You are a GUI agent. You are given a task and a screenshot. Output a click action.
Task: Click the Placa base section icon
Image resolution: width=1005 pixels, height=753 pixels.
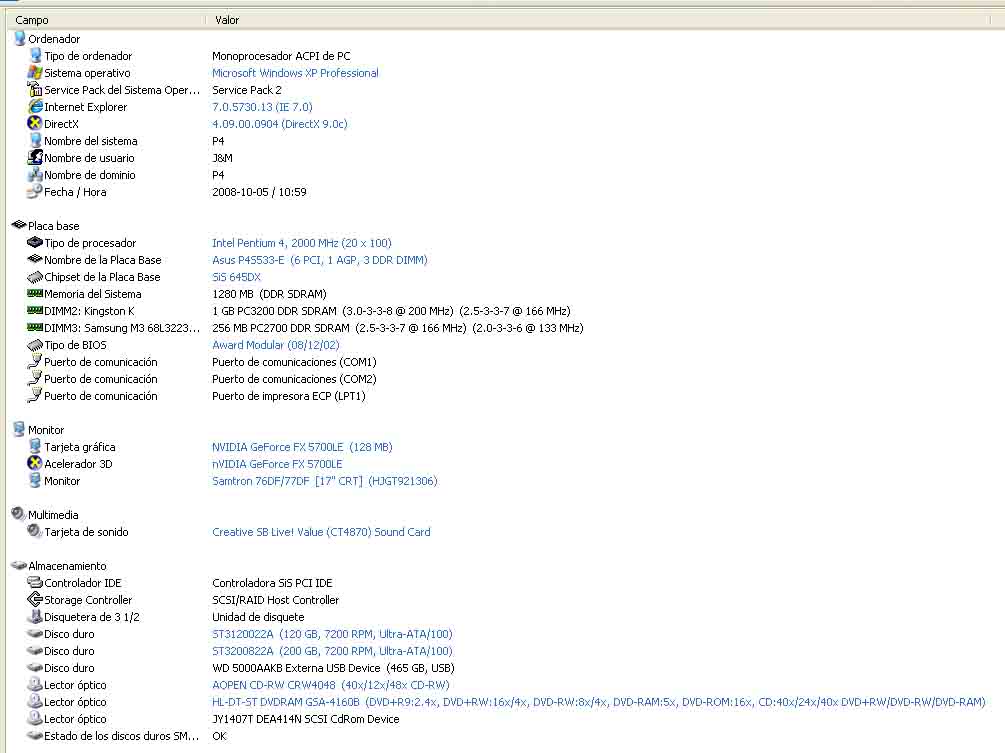point(19,225)
